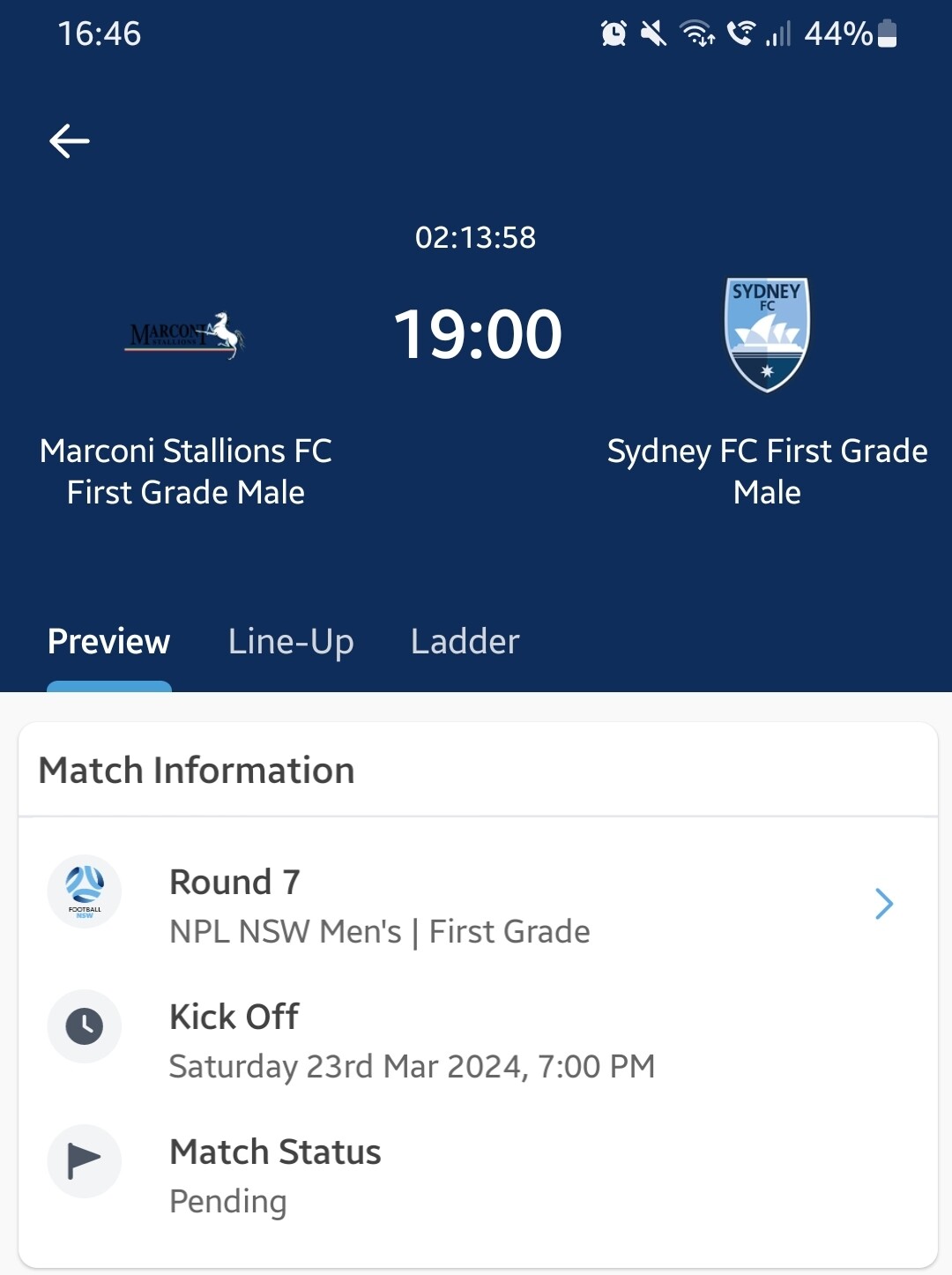The width and height of the screenshot is (952, 1275).
Task: Tap the Sydney FC club badge
Action: point(766,335)
